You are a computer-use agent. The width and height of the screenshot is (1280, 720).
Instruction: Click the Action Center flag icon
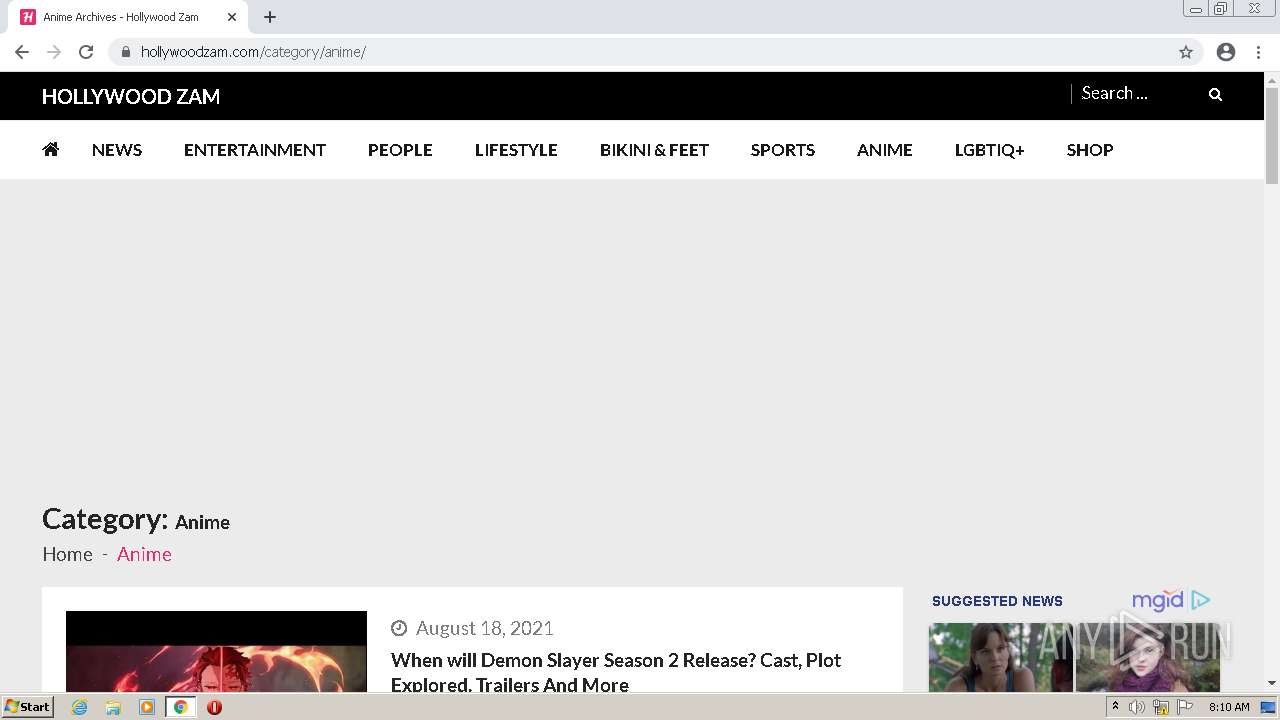(1185, 707)
